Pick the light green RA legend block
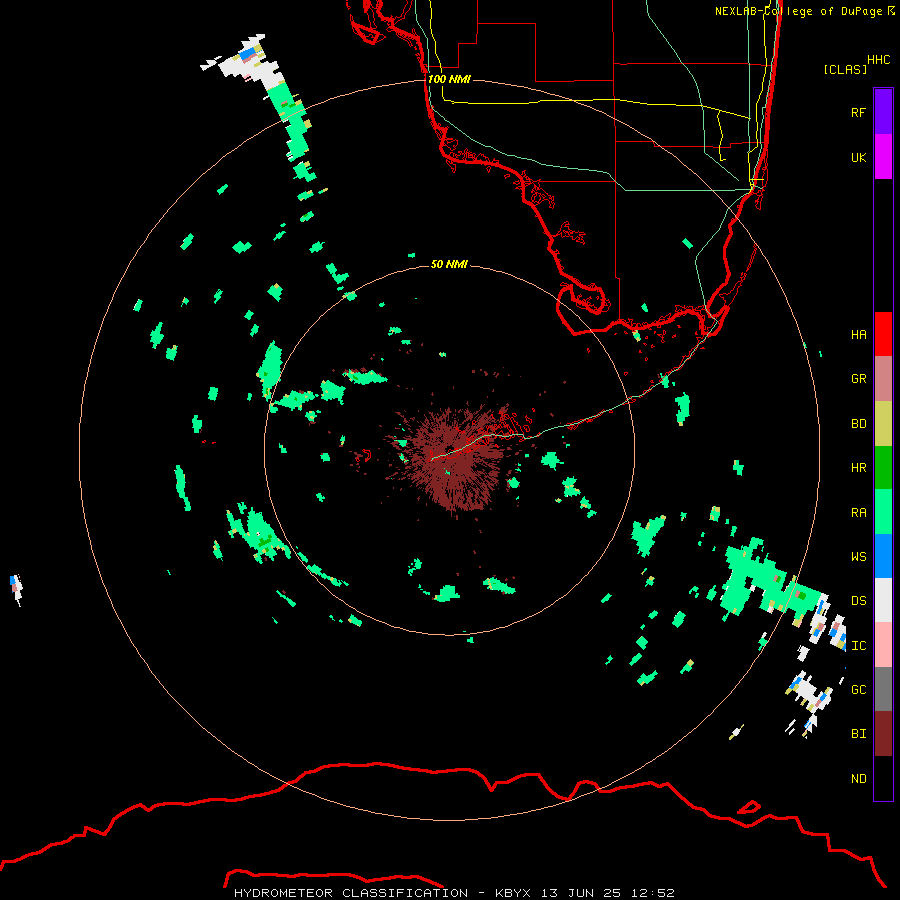 tap(883, 512)
